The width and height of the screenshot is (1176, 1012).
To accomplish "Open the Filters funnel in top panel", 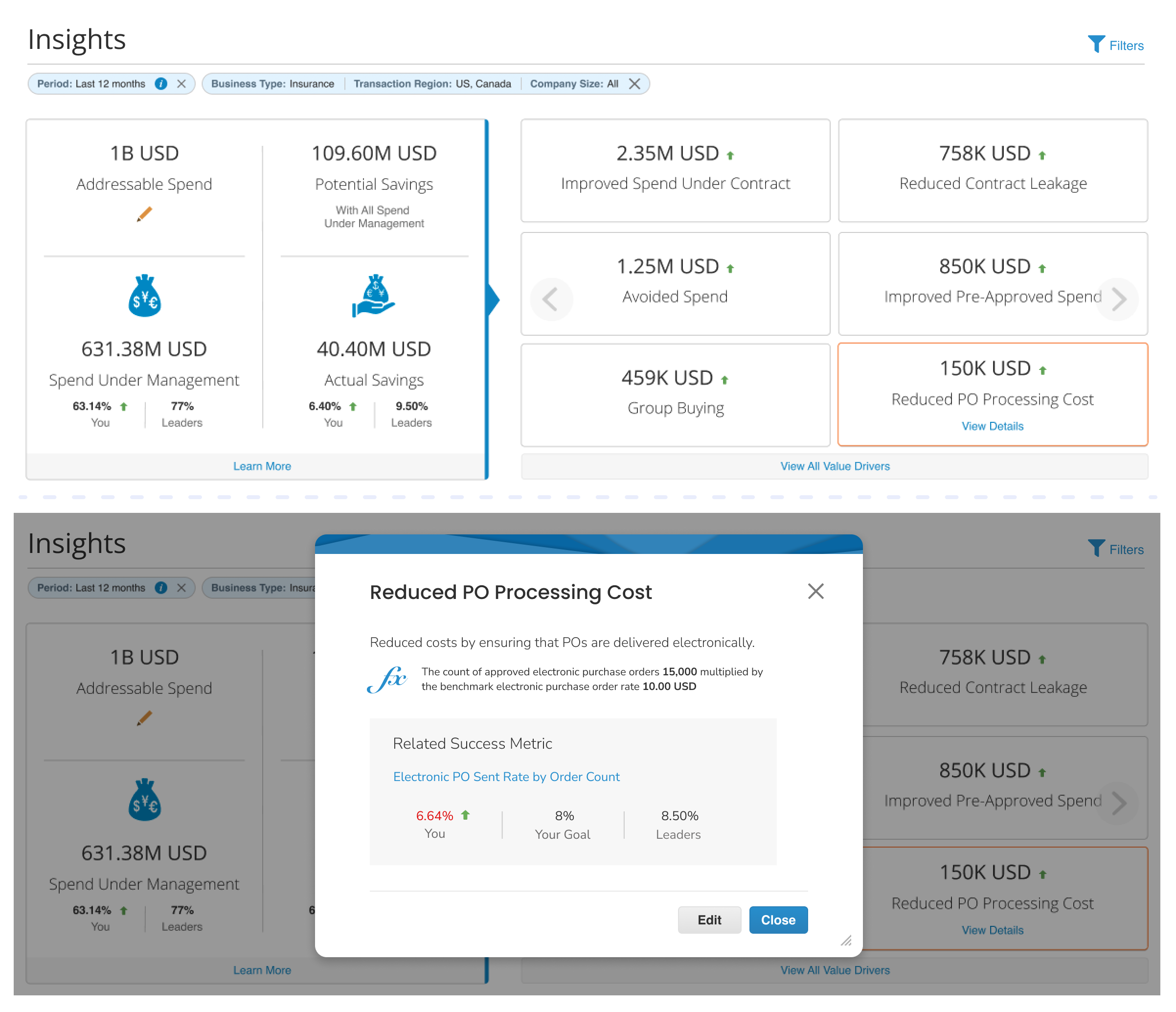I will tap(1115, 45).
